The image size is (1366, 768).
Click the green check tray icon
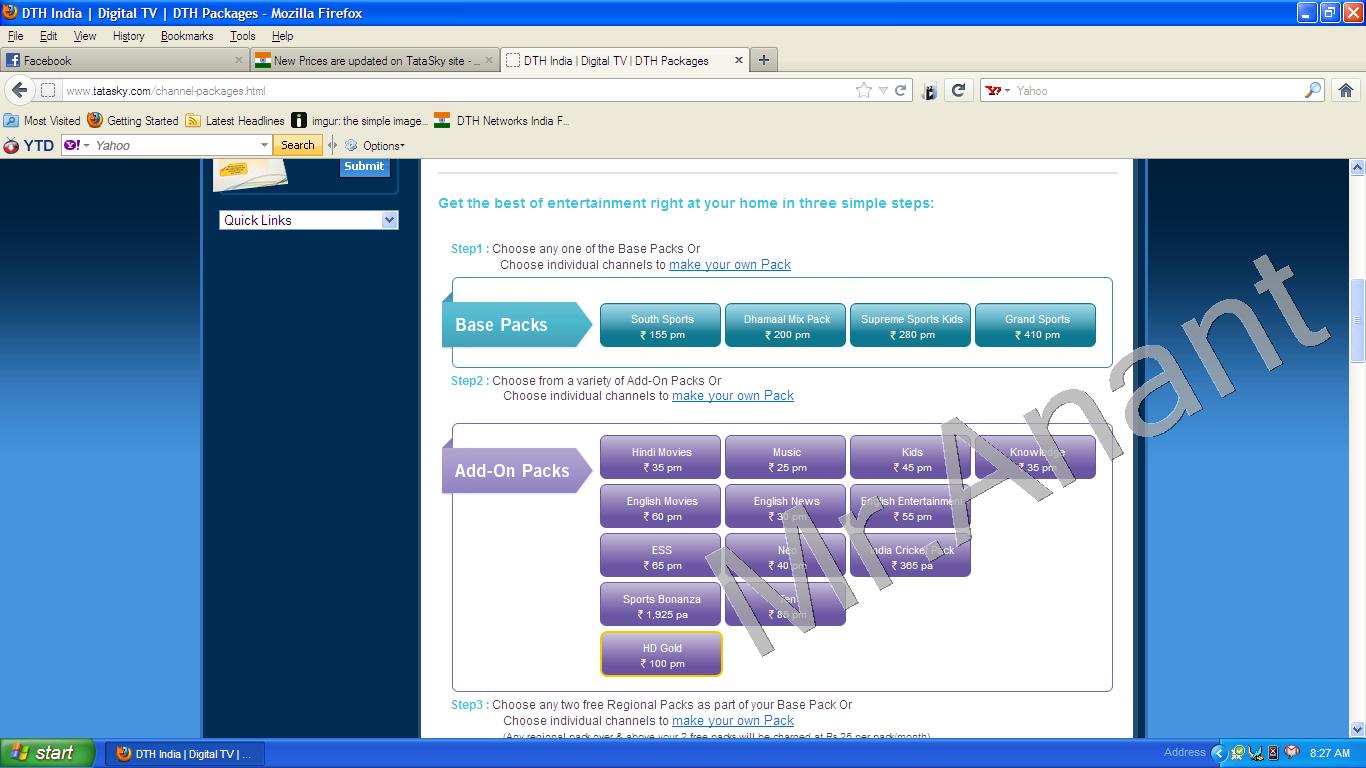pyautogui.click(x=1238, y=752)
